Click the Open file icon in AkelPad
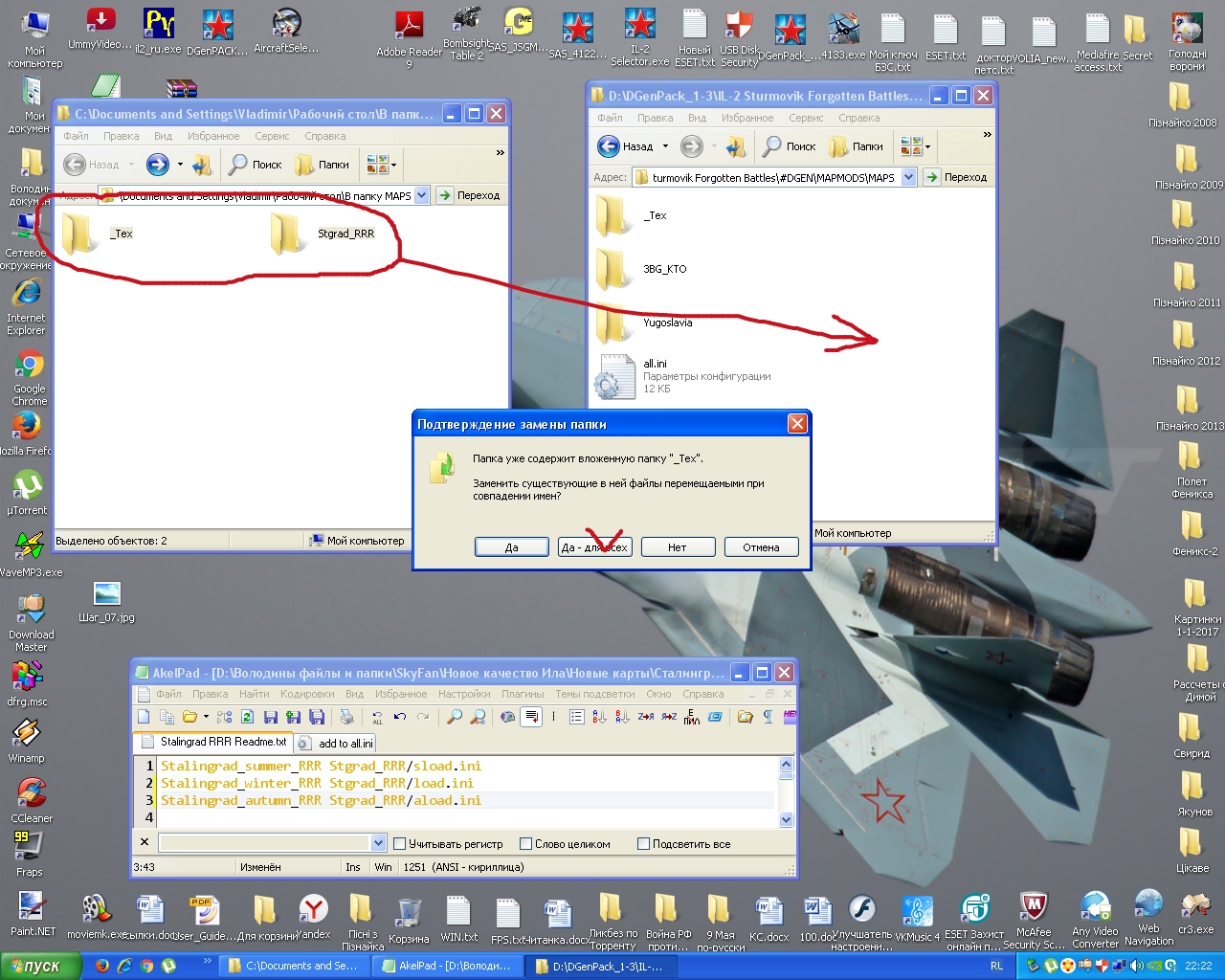Image resolution: width=1225 pixels, height=980 pixels. pyautogui.click(x=189, y=717)
